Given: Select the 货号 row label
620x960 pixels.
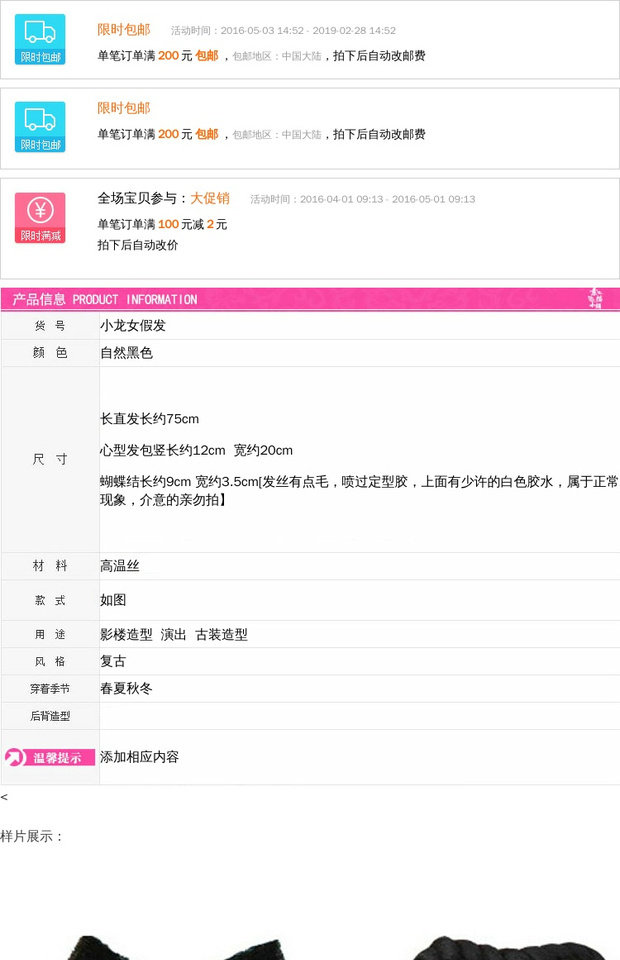Looking at the screenshot, I should pyautogui.click(x=50, y=326).
